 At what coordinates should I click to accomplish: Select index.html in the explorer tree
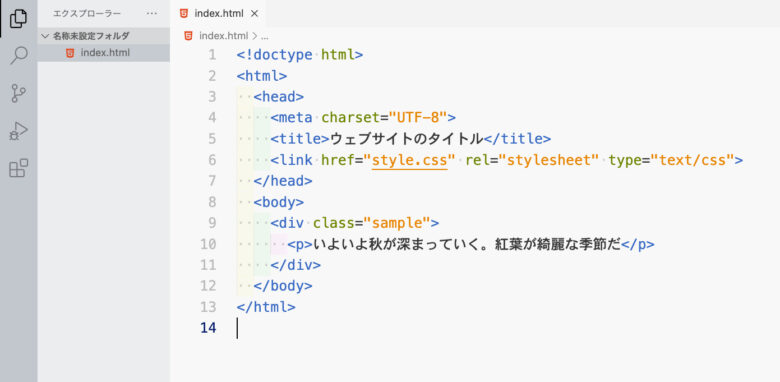(103, 53)
